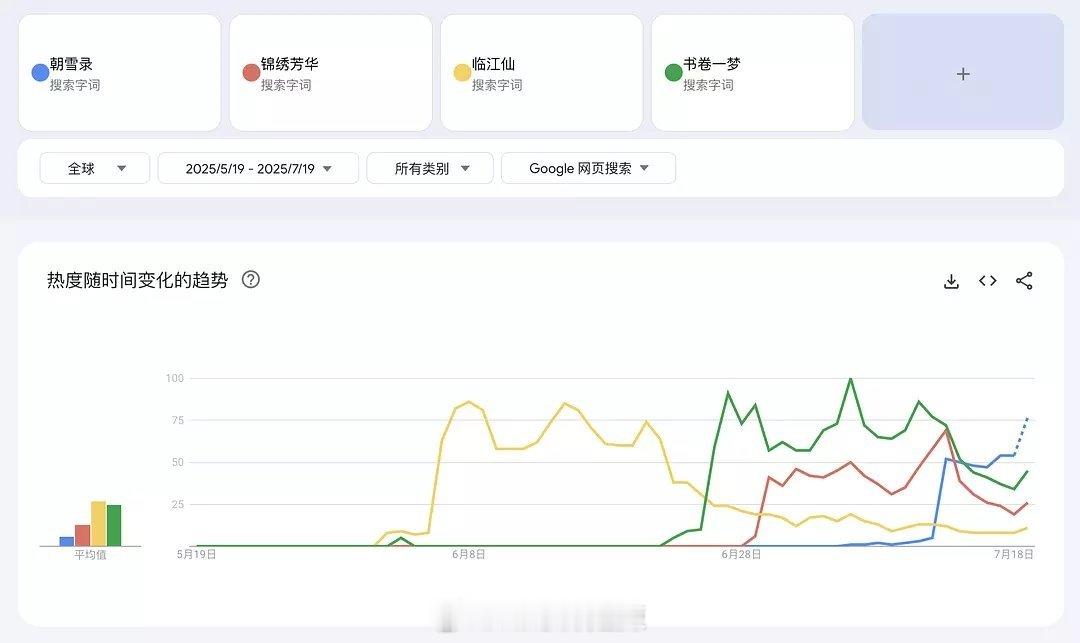1080x643 pixels.
Task: Click the green dot beside 书卷一梦
Action: click(673, 73)
